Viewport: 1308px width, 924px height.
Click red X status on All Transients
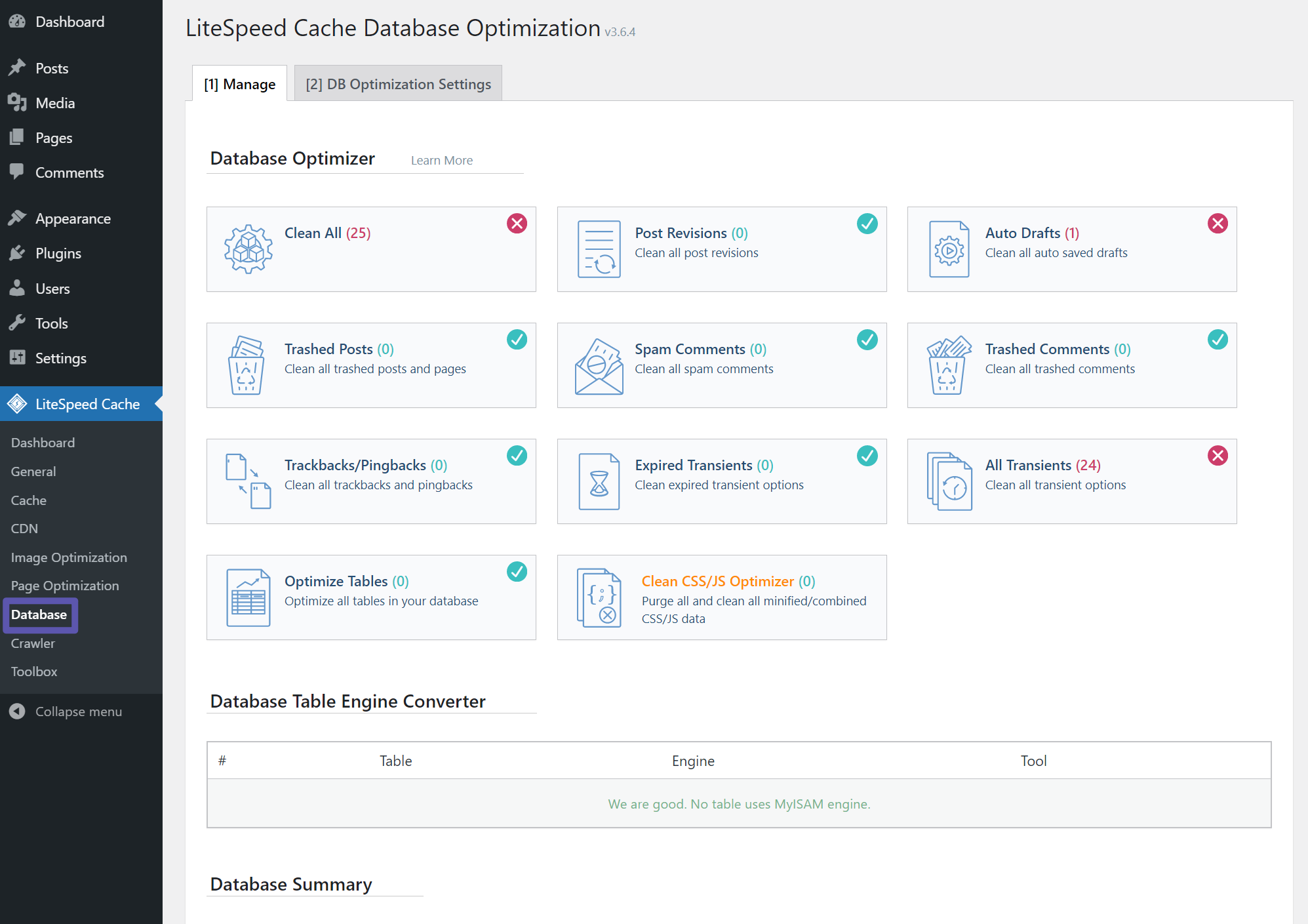click(1218, 456)
